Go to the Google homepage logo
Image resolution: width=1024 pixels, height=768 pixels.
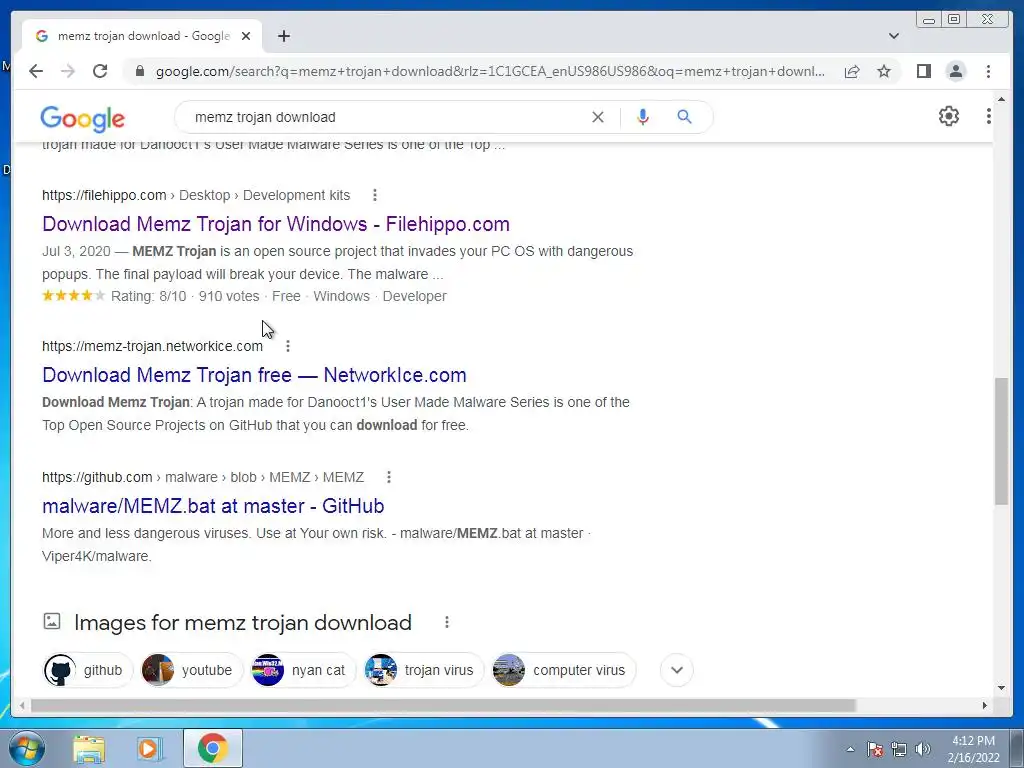click(82, 118)
